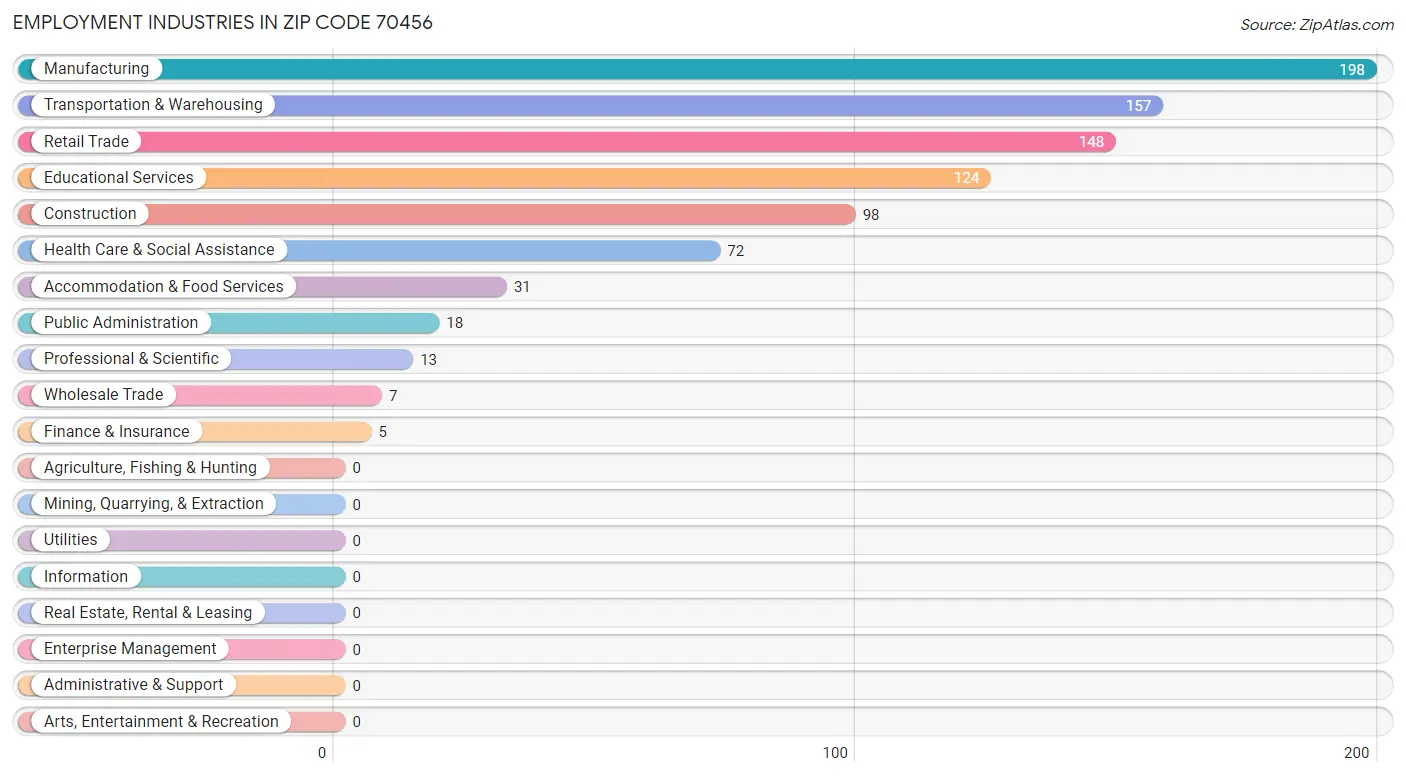Viewport: 1406px width, 776px height.
Task: Click the axis tick label 0 at bottom
Action: coord(322,753)
